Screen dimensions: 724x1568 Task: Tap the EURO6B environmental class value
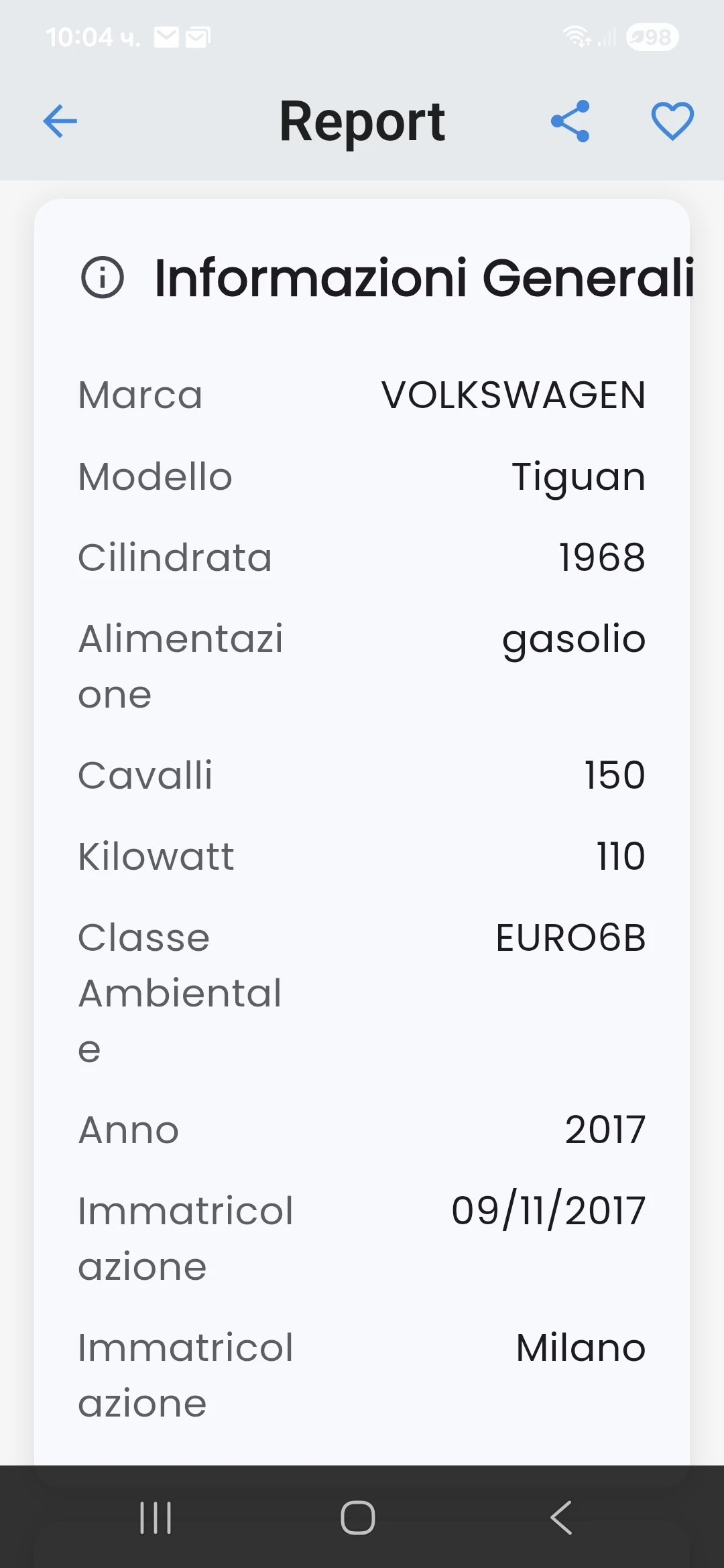pyautogui.click(x=570, y=937)
